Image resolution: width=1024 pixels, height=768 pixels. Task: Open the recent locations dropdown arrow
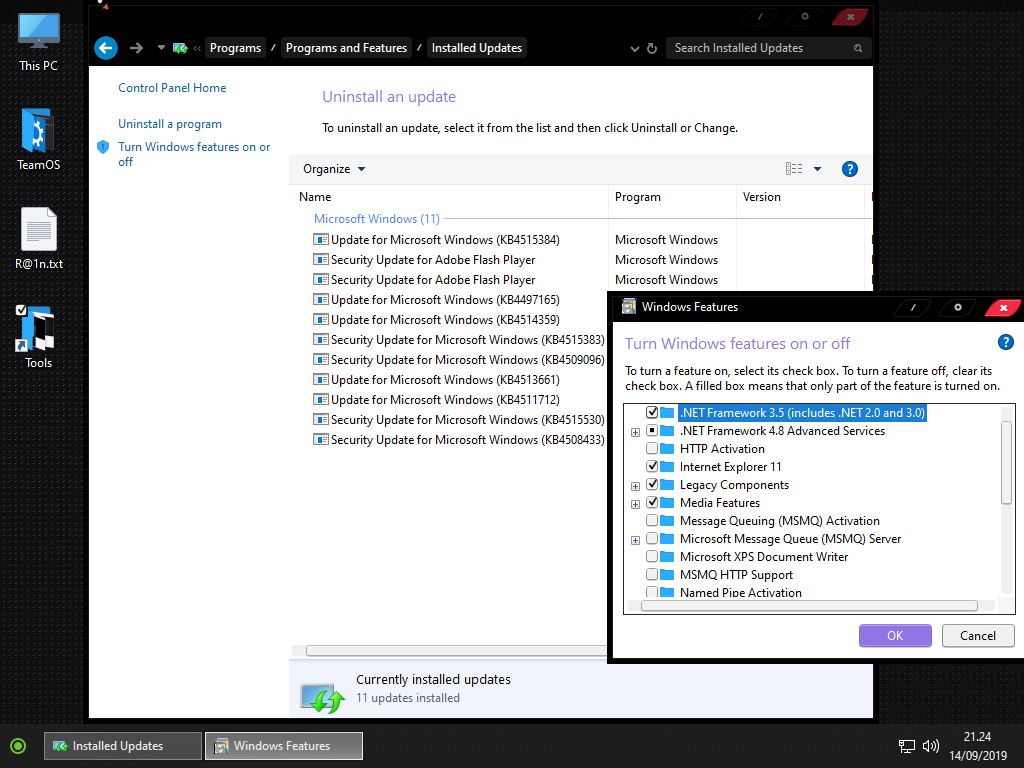(x=161, y=48)
